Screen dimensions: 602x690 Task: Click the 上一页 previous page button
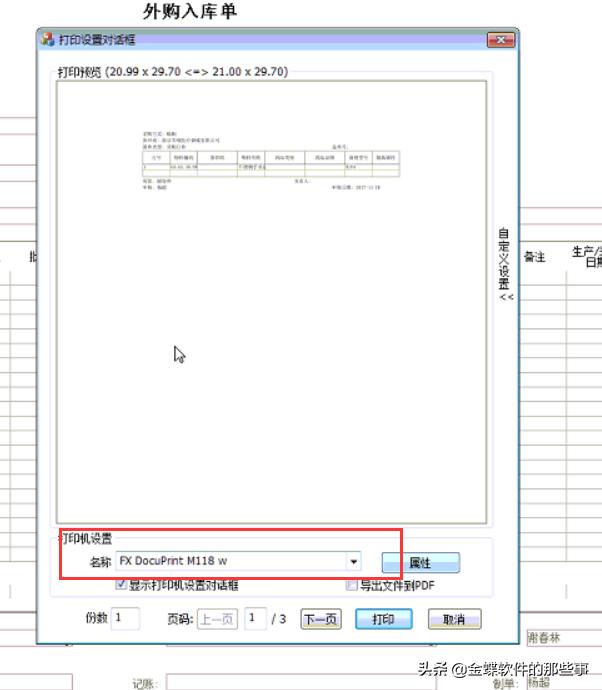[x=217, y=619]
